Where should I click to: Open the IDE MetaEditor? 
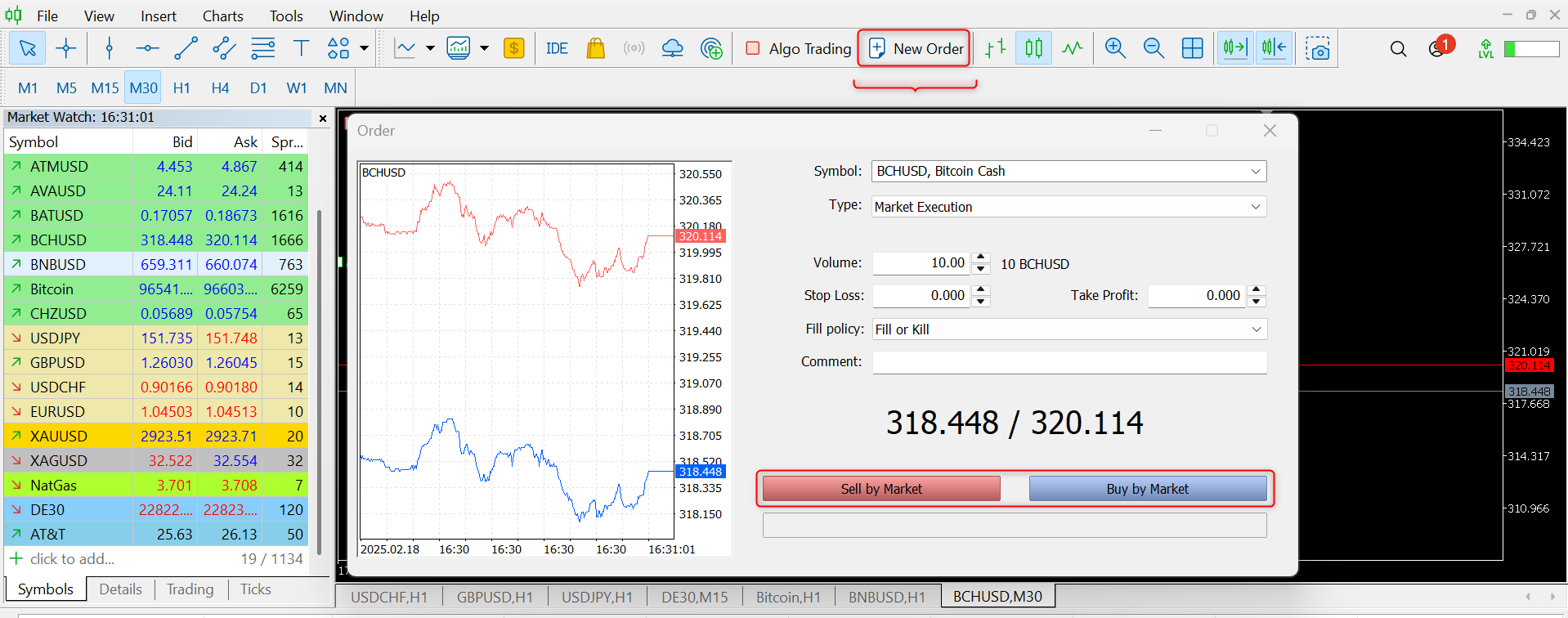click(557, 48)
